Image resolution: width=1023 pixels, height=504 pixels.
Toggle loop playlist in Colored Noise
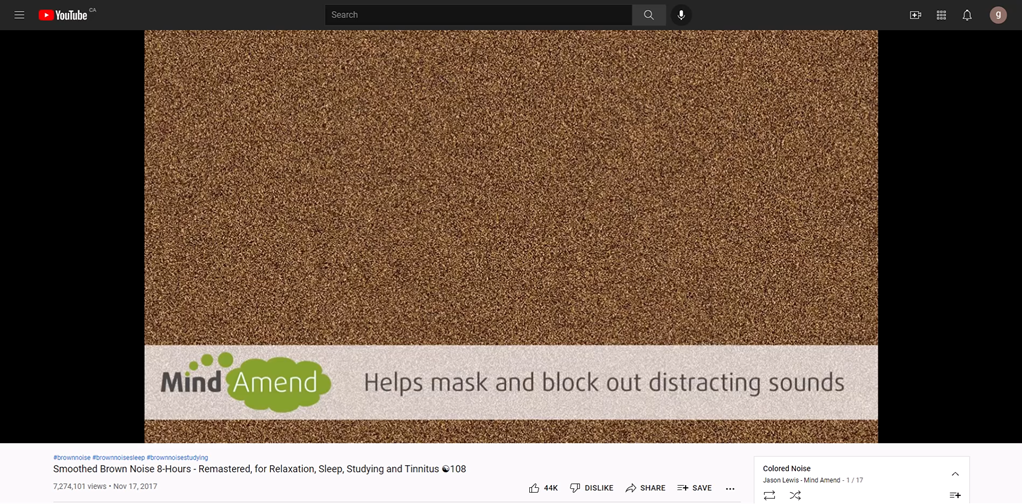click(769, 495)
